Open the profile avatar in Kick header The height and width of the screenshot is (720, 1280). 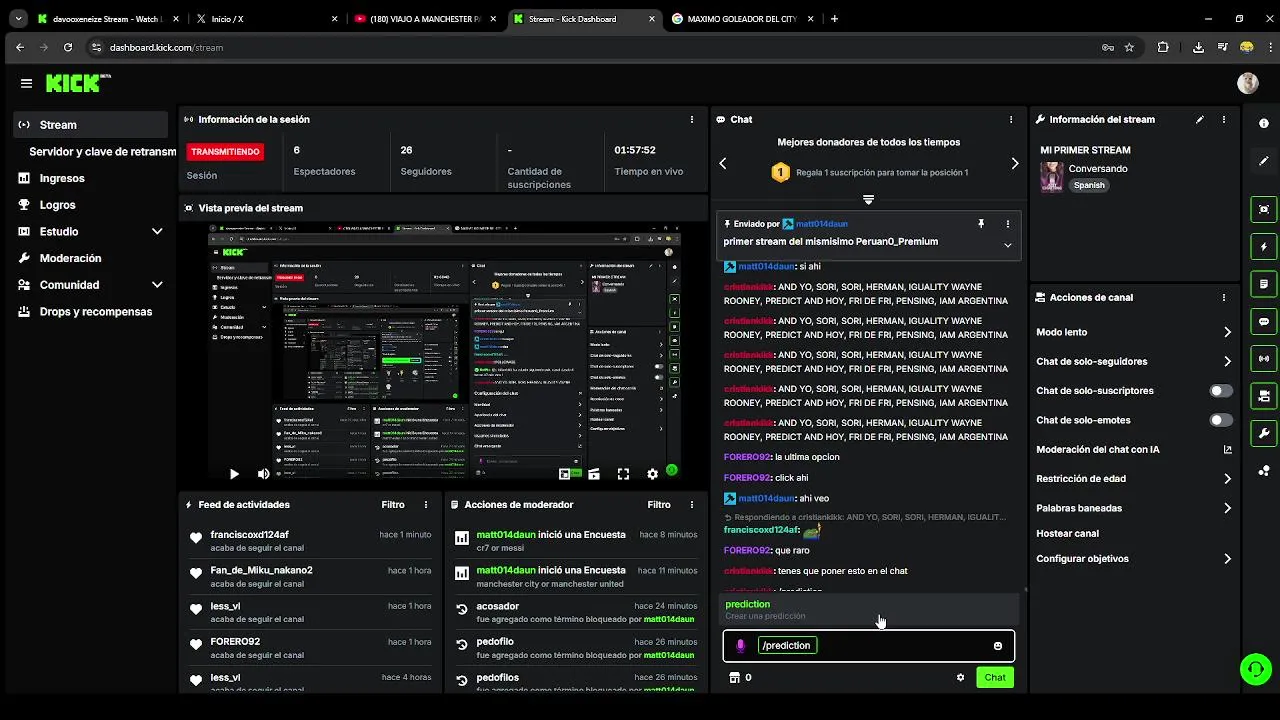[x=1247, y=84]
